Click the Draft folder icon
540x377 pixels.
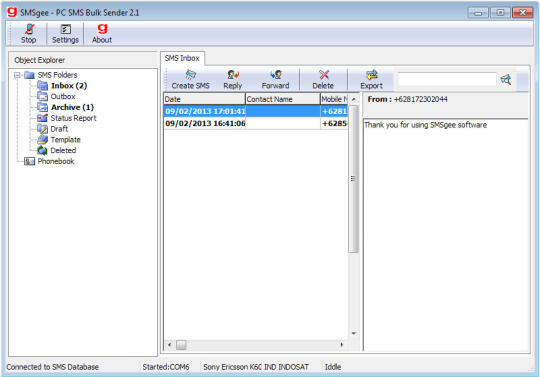tap(42, 129)
